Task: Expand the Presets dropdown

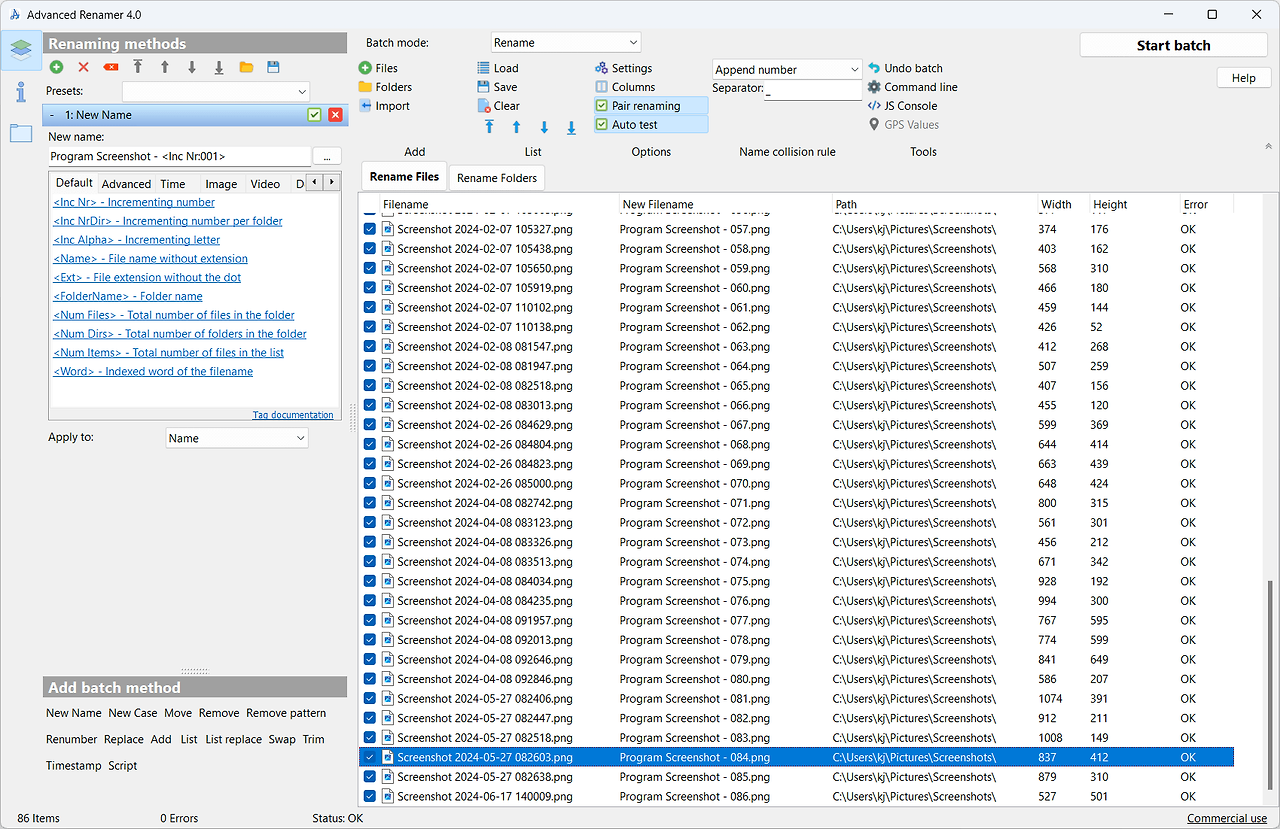Action: pos(216,92)
